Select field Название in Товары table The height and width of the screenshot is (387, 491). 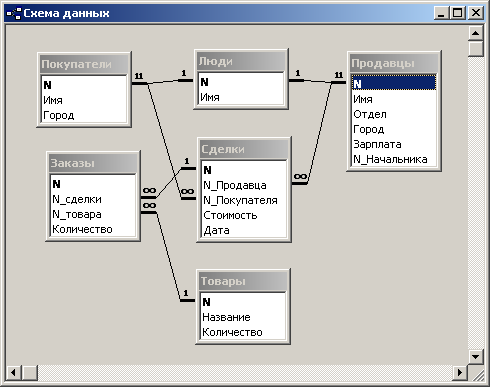[243, 317]
